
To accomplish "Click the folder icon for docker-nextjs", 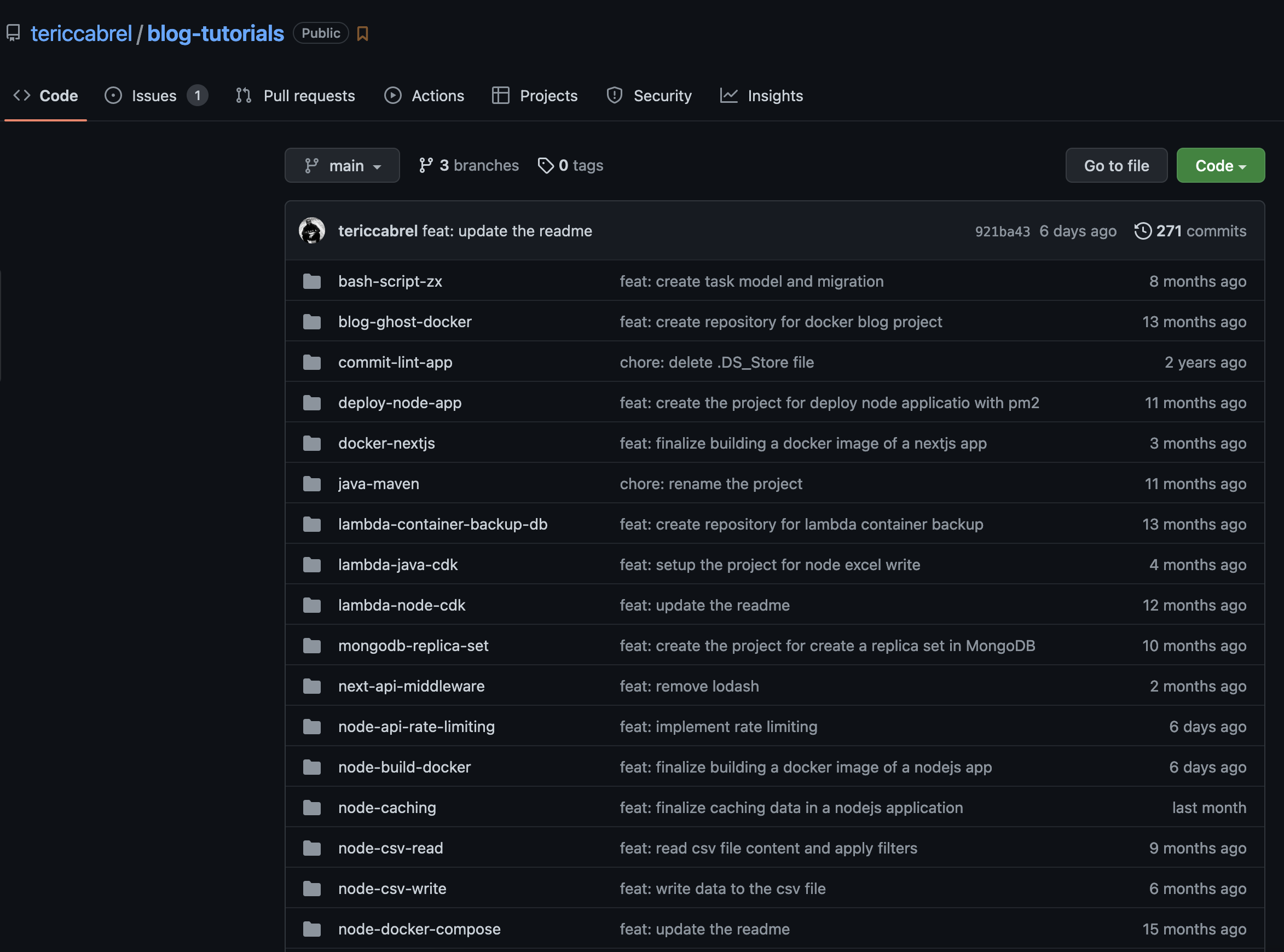I will 312,443.
